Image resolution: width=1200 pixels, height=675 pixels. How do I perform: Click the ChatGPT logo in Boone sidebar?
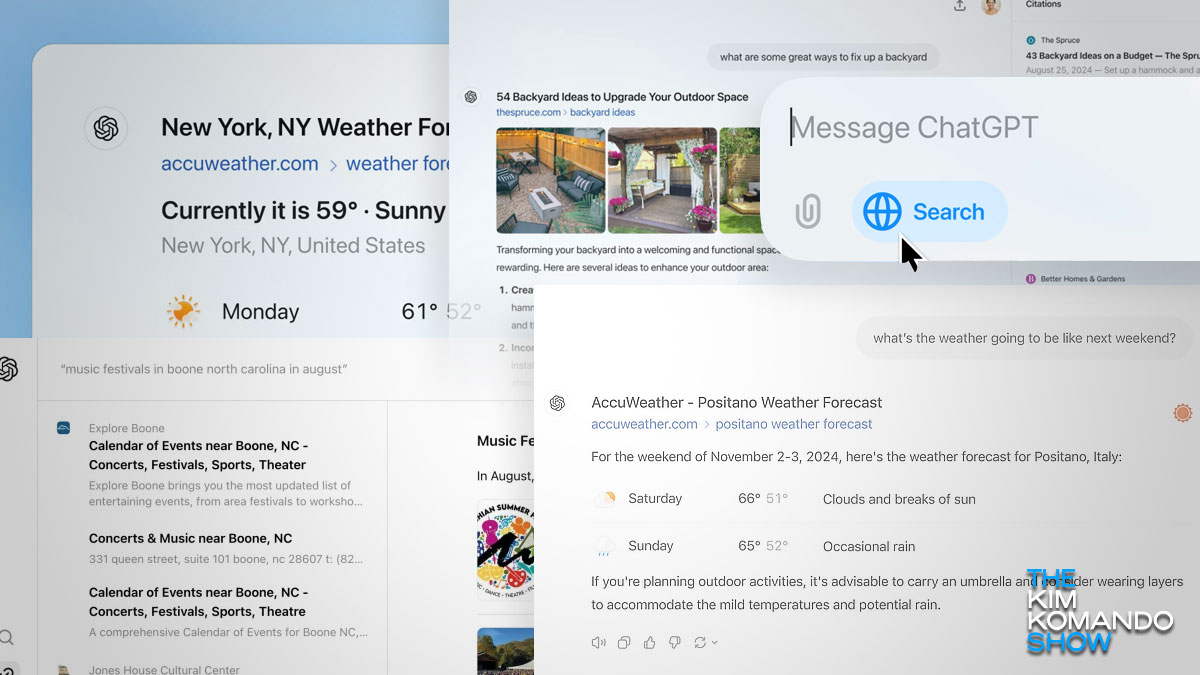pyautogui.click(x=8, y=369)
